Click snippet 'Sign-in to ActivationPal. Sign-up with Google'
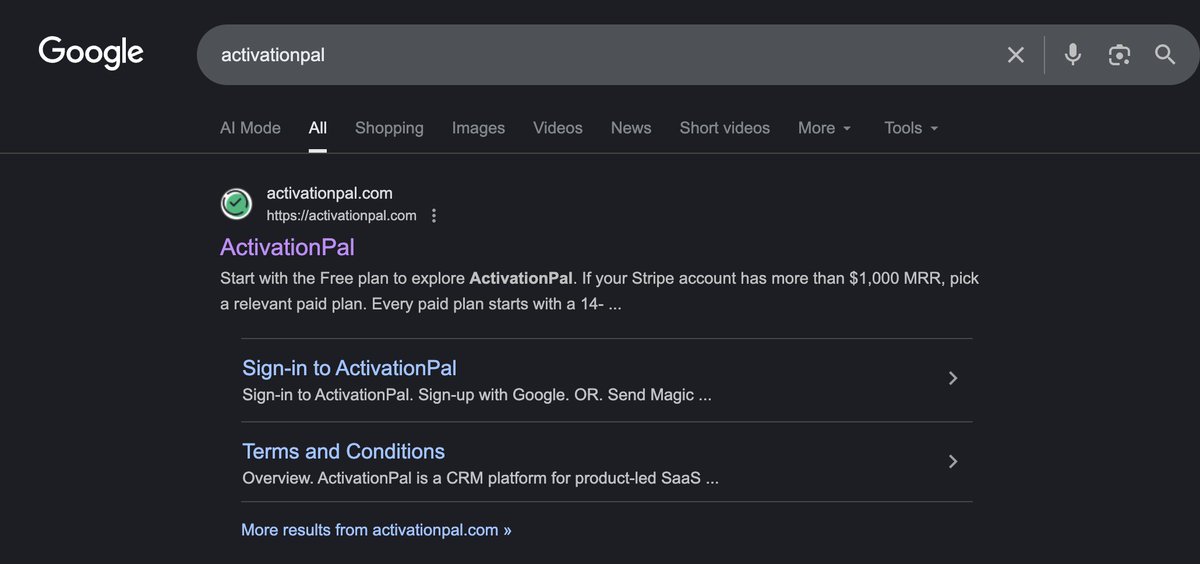This screenshot has width=1200, height=564. (x=477, y=395)
